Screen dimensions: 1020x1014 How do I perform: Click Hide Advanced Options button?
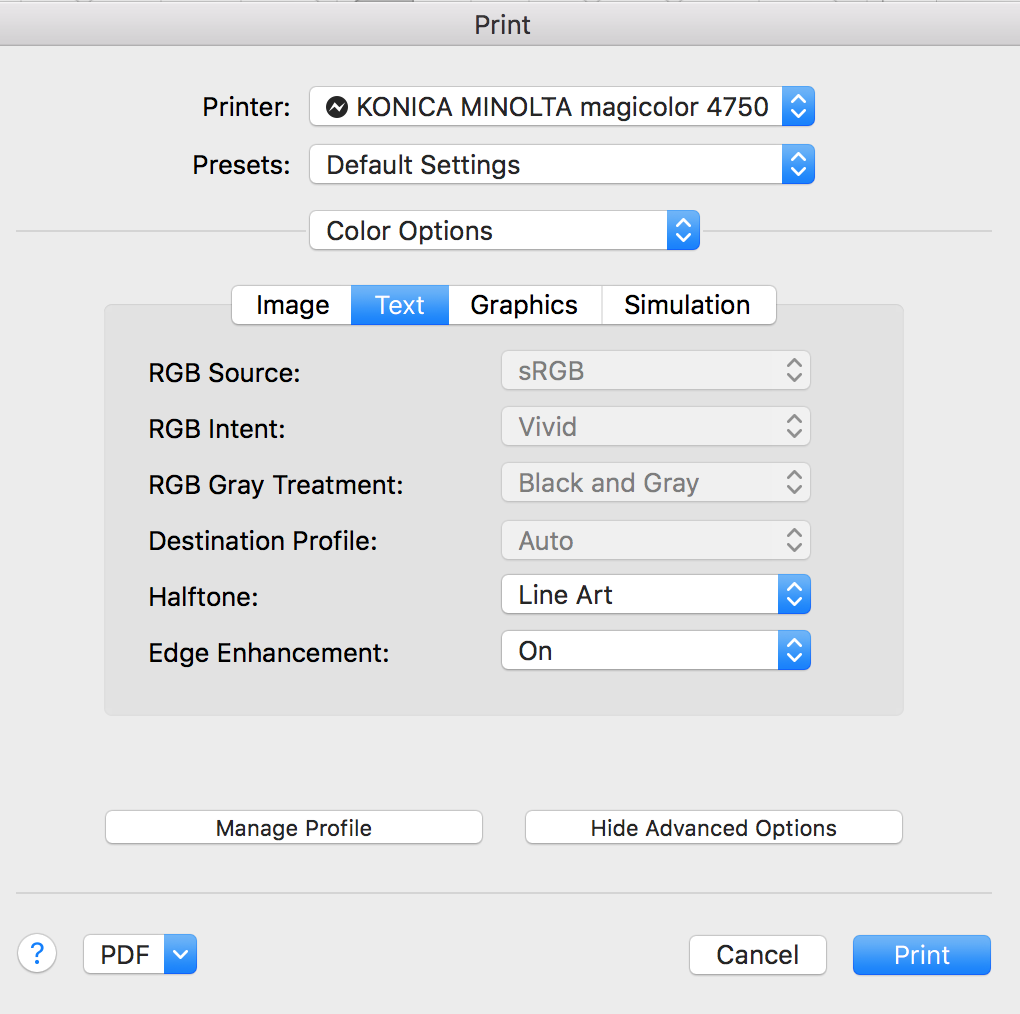(713, 828)
